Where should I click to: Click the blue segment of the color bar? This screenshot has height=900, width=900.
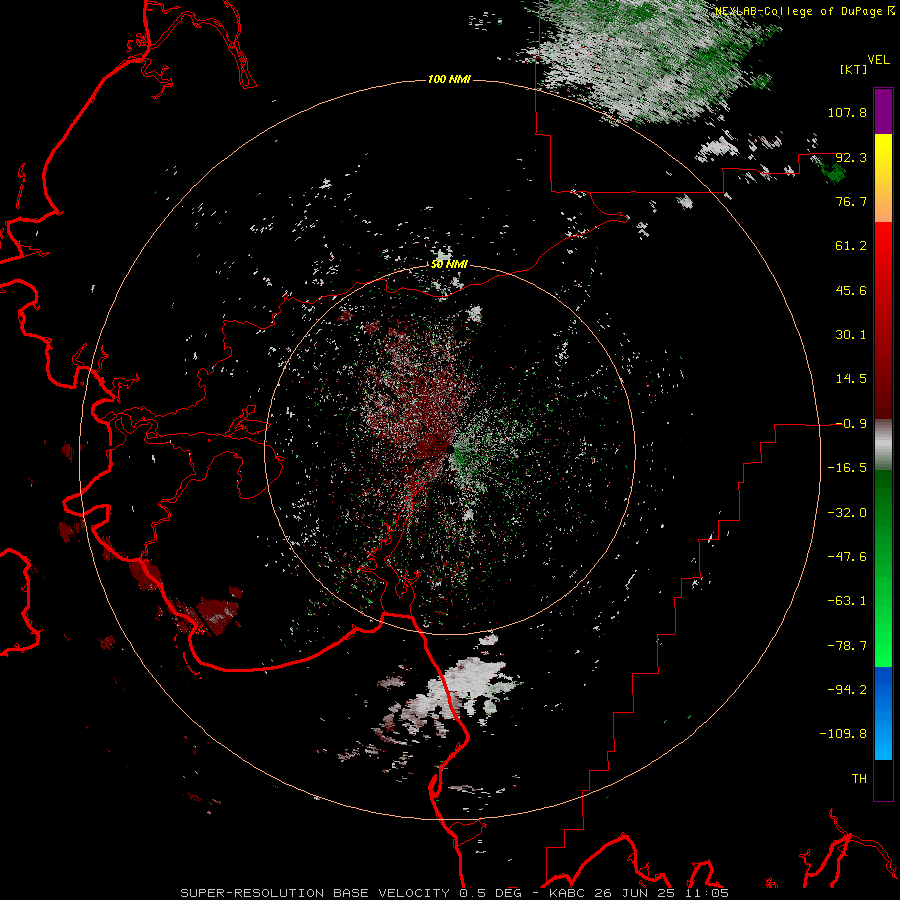pos(883,713)
